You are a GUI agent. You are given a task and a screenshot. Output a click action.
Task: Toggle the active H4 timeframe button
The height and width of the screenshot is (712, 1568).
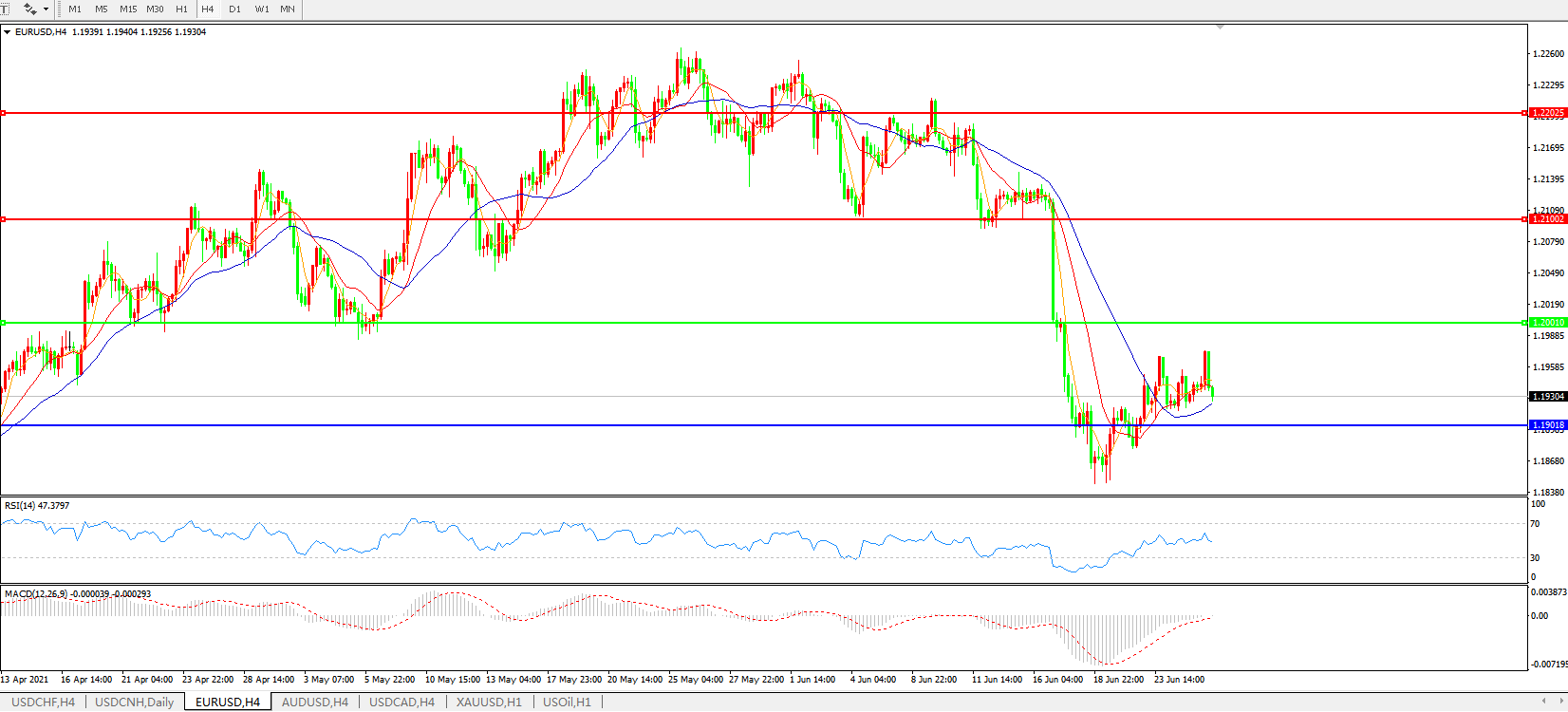[208, 9]
